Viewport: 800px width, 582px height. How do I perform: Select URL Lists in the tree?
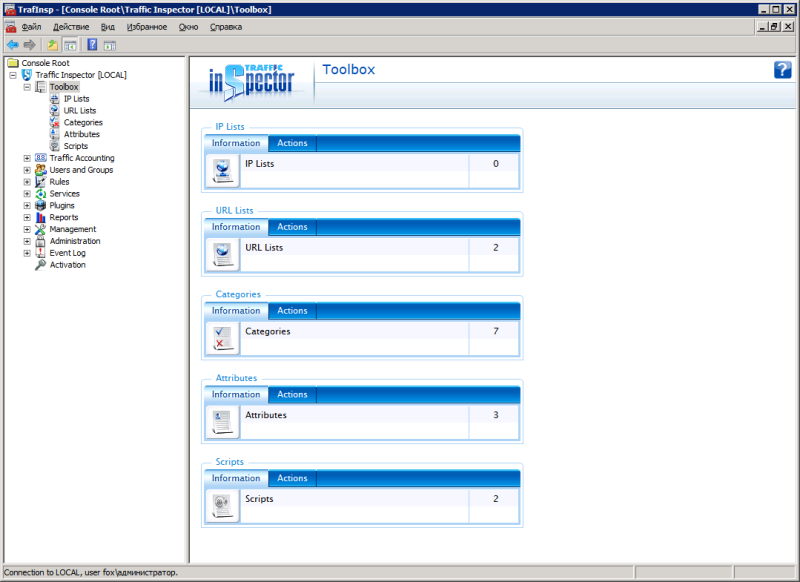pos(80,110)
